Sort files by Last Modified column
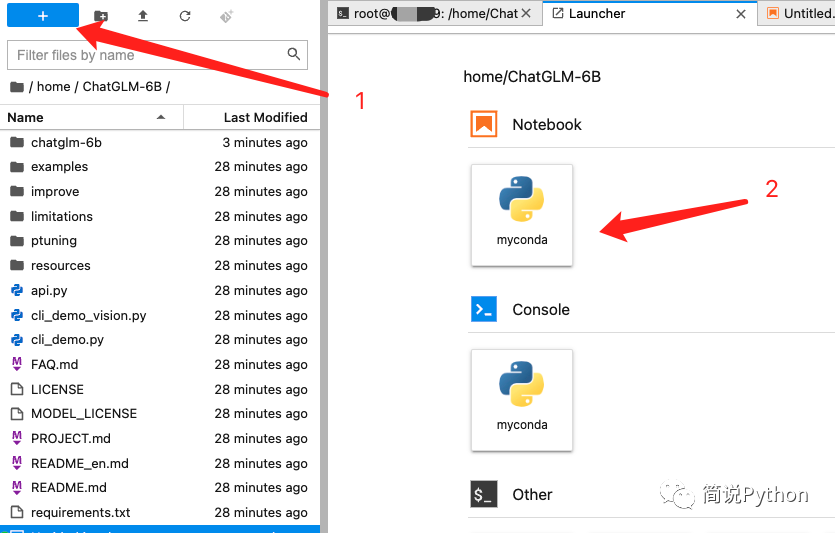The width and height of the screenshot is (835, 533). coord(265,117)
